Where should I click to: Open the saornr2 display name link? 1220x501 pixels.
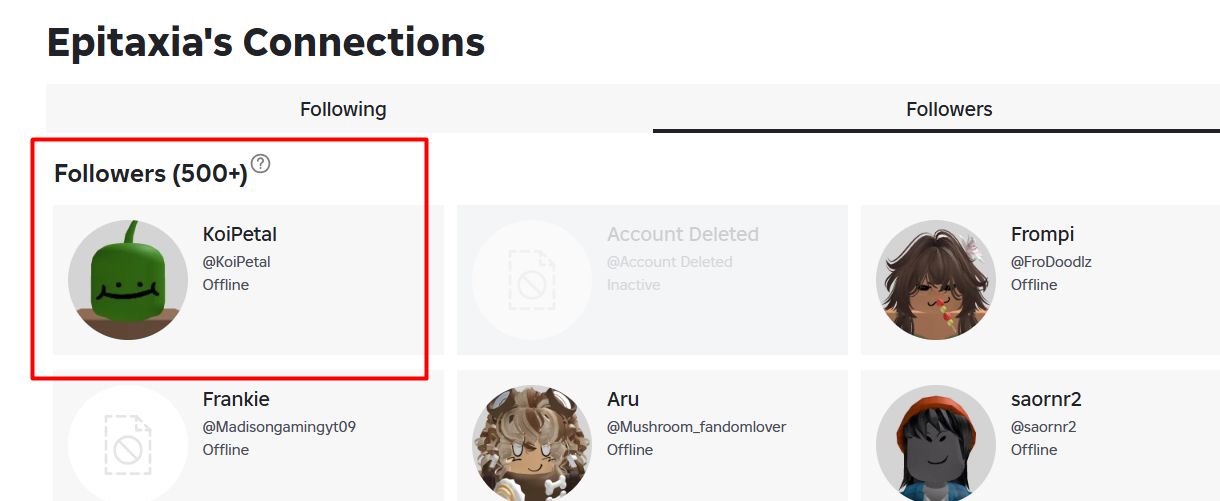tap(1046, 400)
